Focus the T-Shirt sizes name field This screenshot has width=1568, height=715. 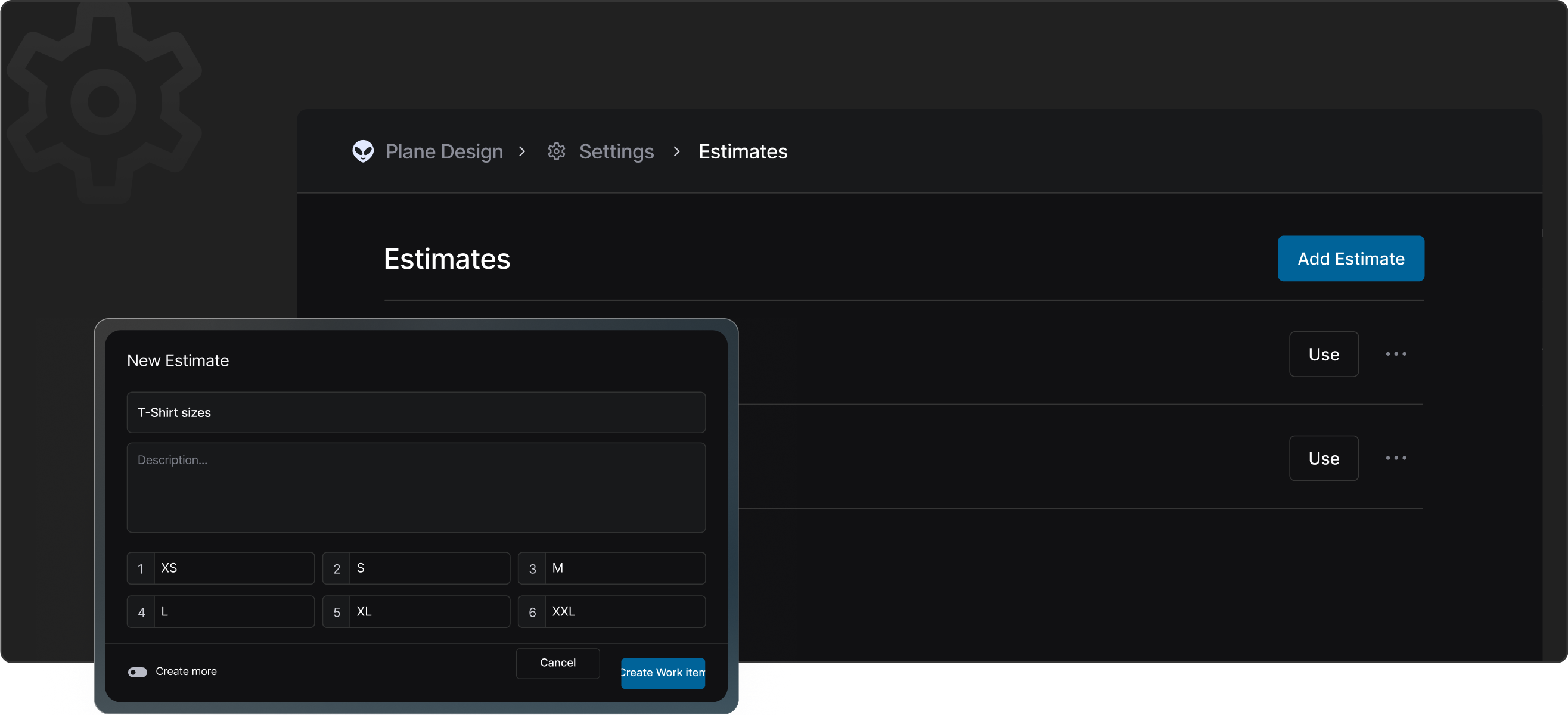[x=416, y=412]
